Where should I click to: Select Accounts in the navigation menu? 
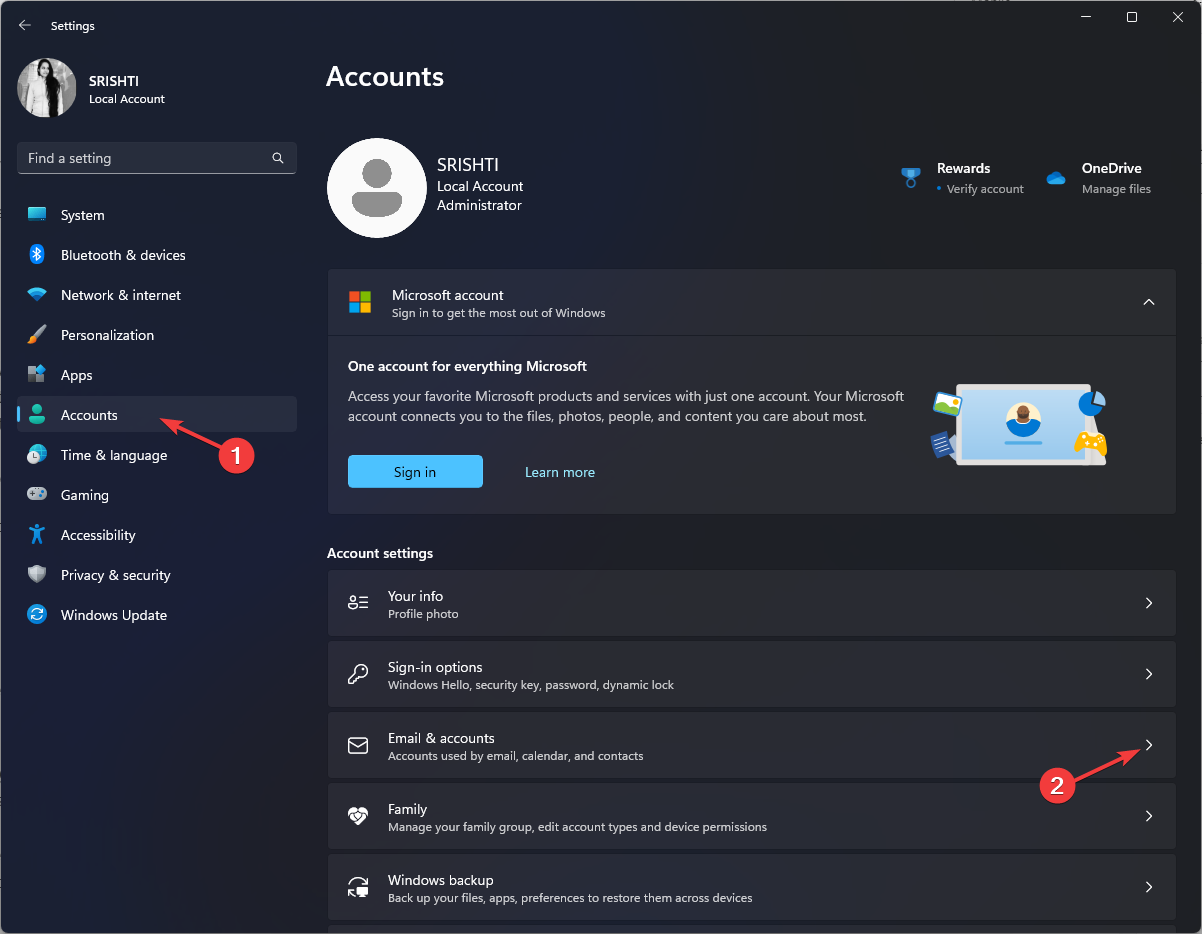tap(89, 414)
